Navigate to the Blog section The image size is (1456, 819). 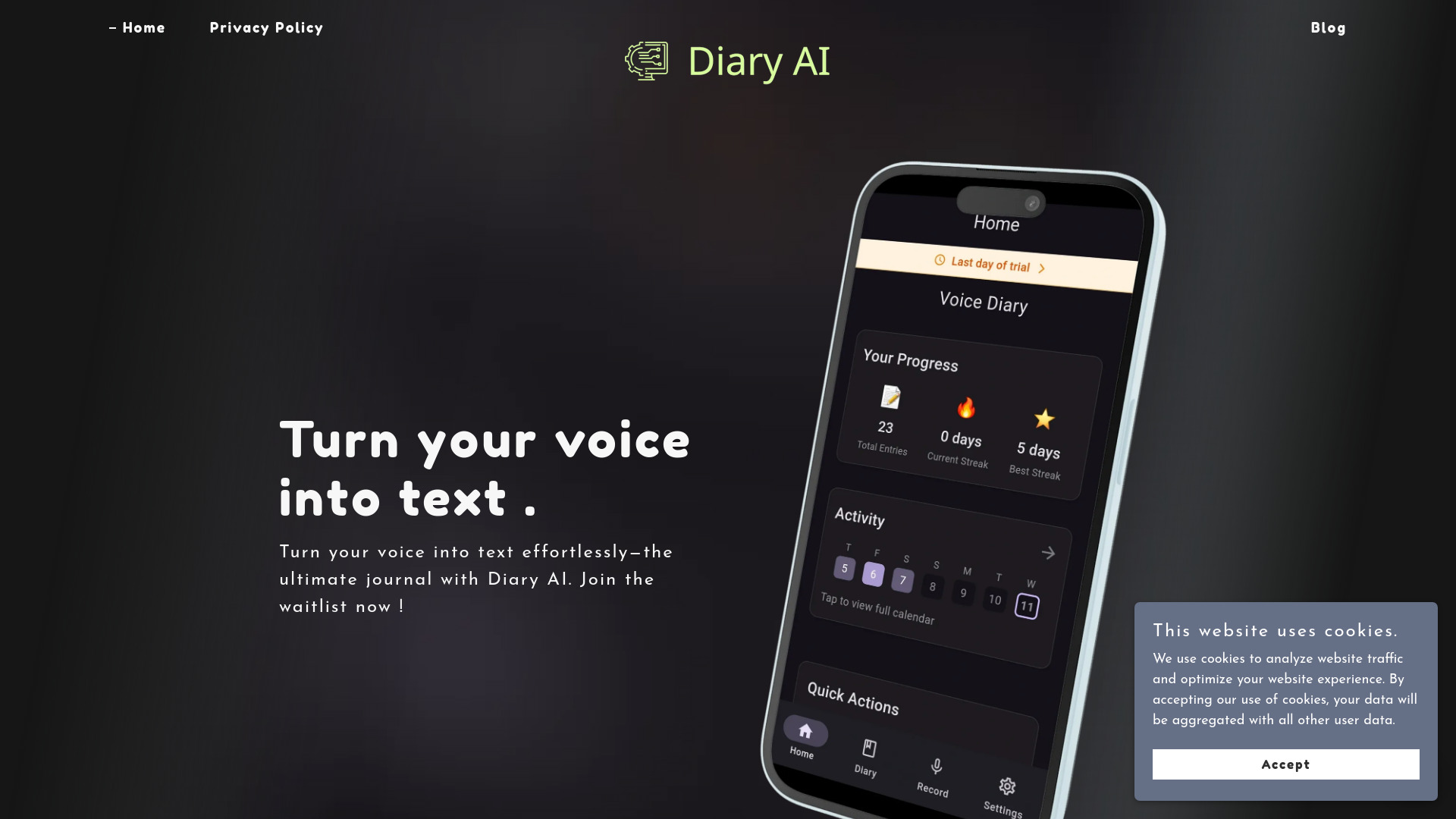[x=1329, y=28]
